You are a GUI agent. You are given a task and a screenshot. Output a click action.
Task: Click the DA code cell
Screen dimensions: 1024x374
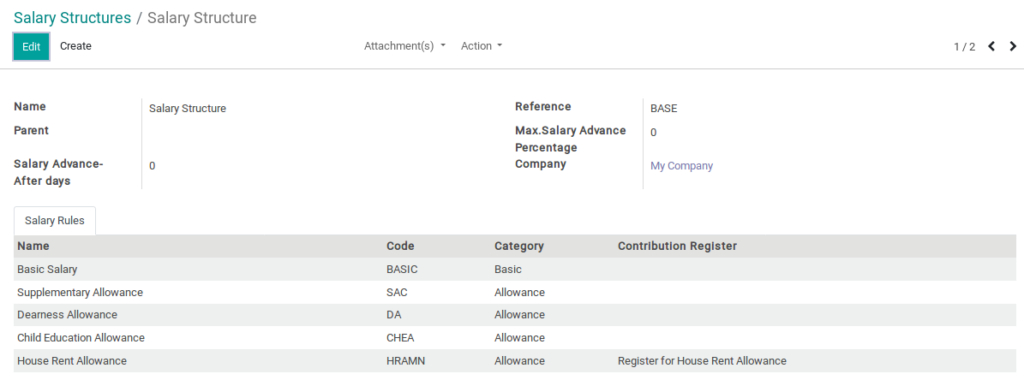tap(394, 315)
